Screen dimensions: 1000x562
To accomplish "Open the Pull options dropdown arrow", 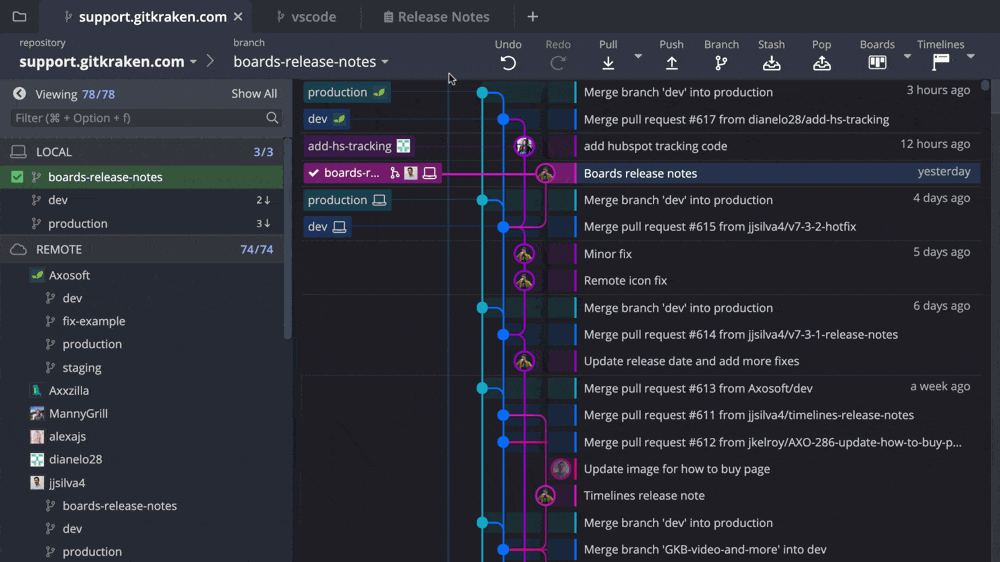I will click(638, 57).
